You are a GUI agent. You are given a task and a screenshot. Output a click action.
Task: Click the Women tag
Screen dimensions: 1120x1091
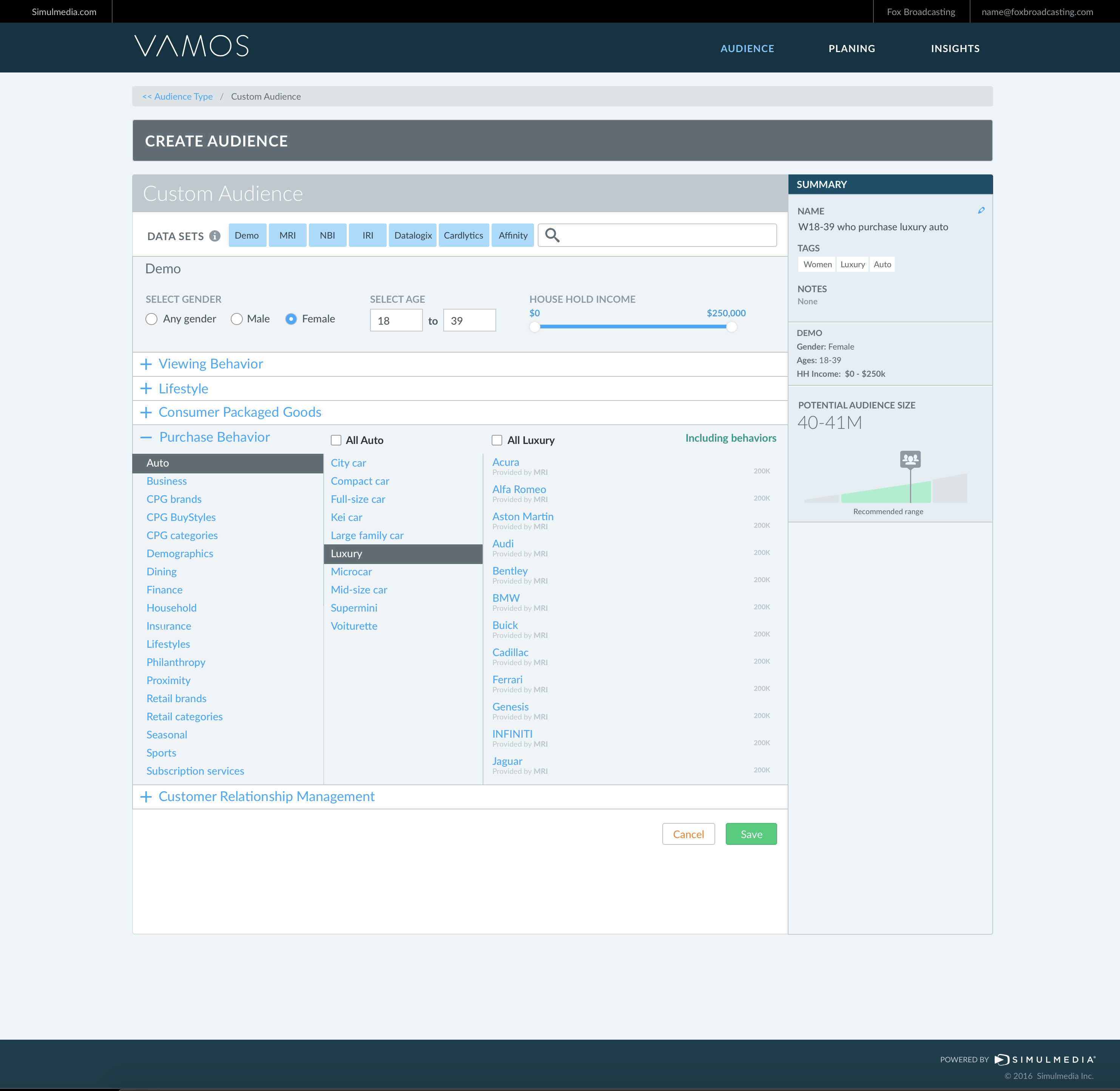pyautogui.click(x=818, y=264)
